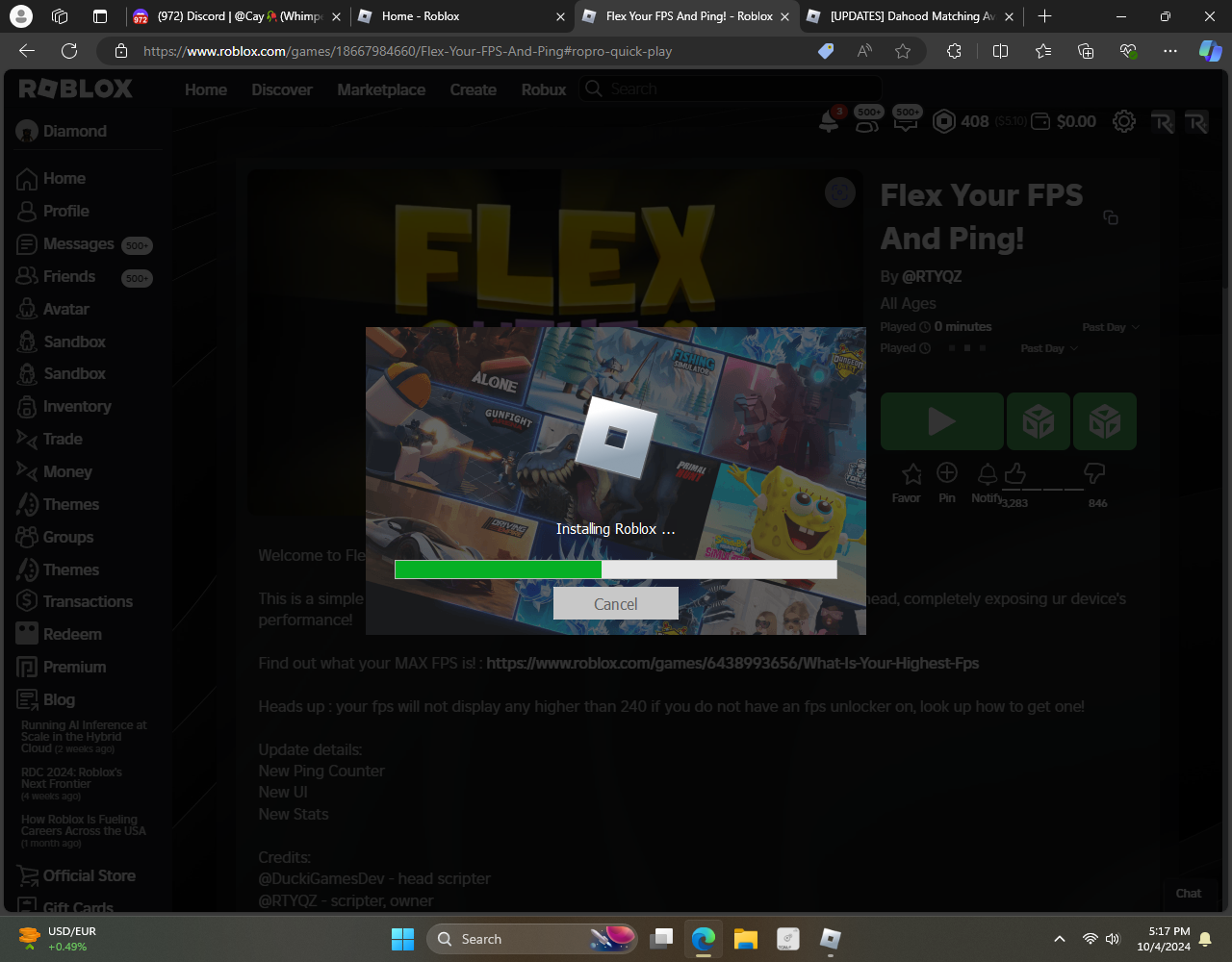This screenshot has width=1232, height=962.
Task: Switch to the Discord tab
Action: [235, 16]
